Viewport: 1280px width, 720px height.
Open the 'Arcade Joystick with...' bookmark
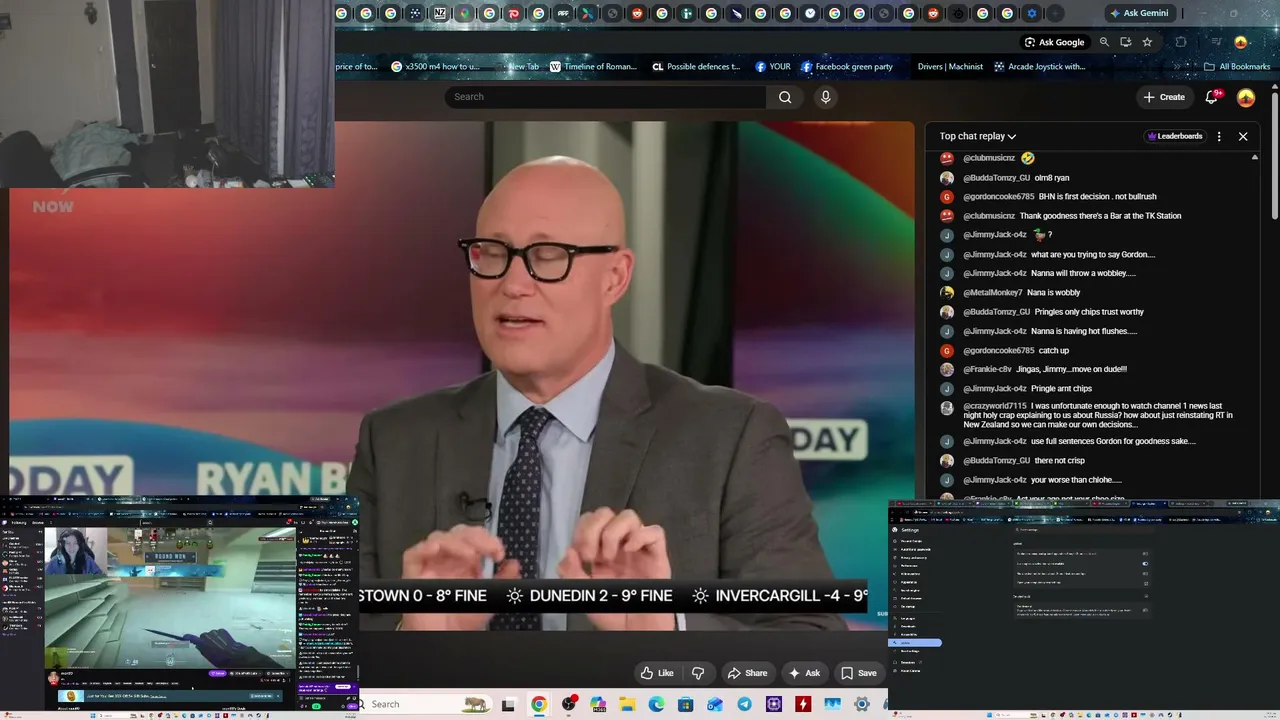(x=1039, y=67)
